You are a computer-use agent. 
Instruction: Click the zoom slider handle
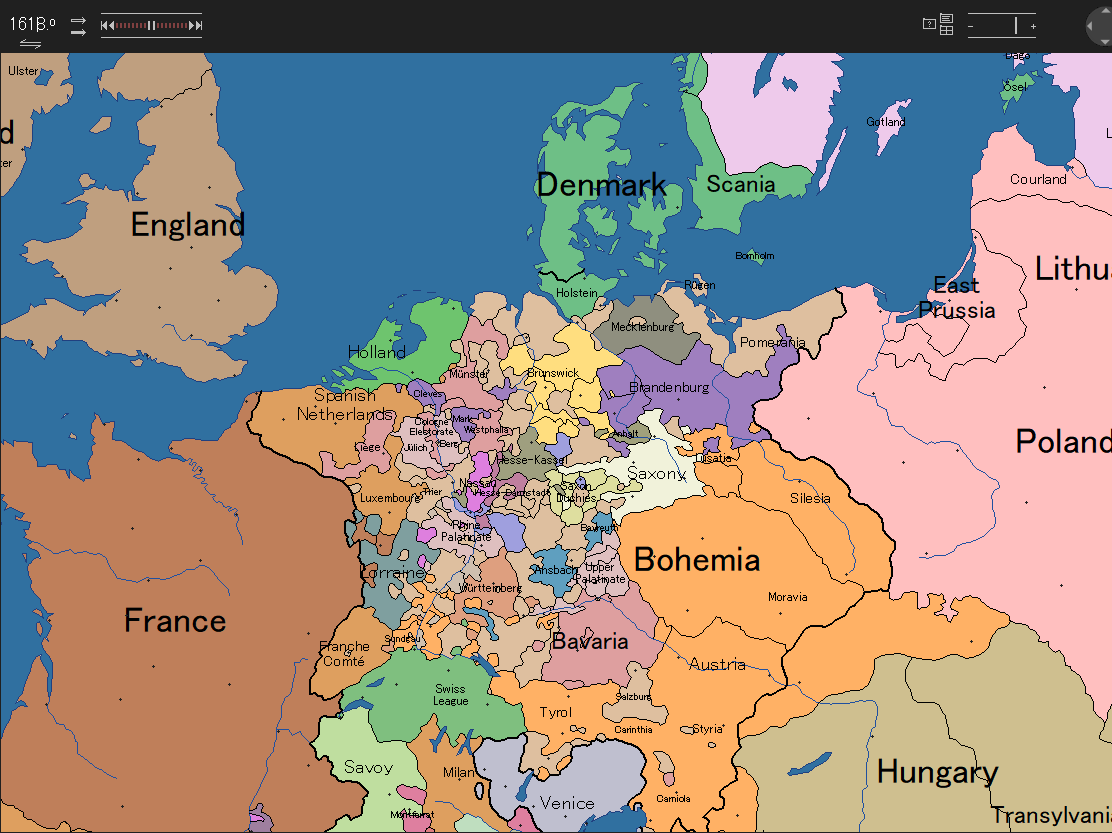coord(1016,26)
